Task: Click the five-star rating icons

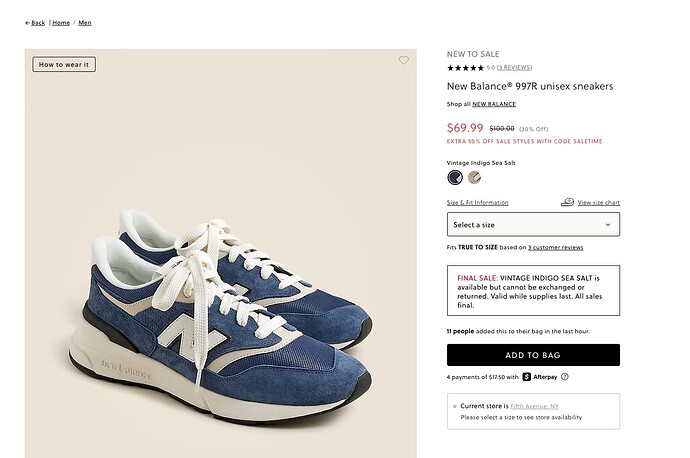Action: click(465, 68)
